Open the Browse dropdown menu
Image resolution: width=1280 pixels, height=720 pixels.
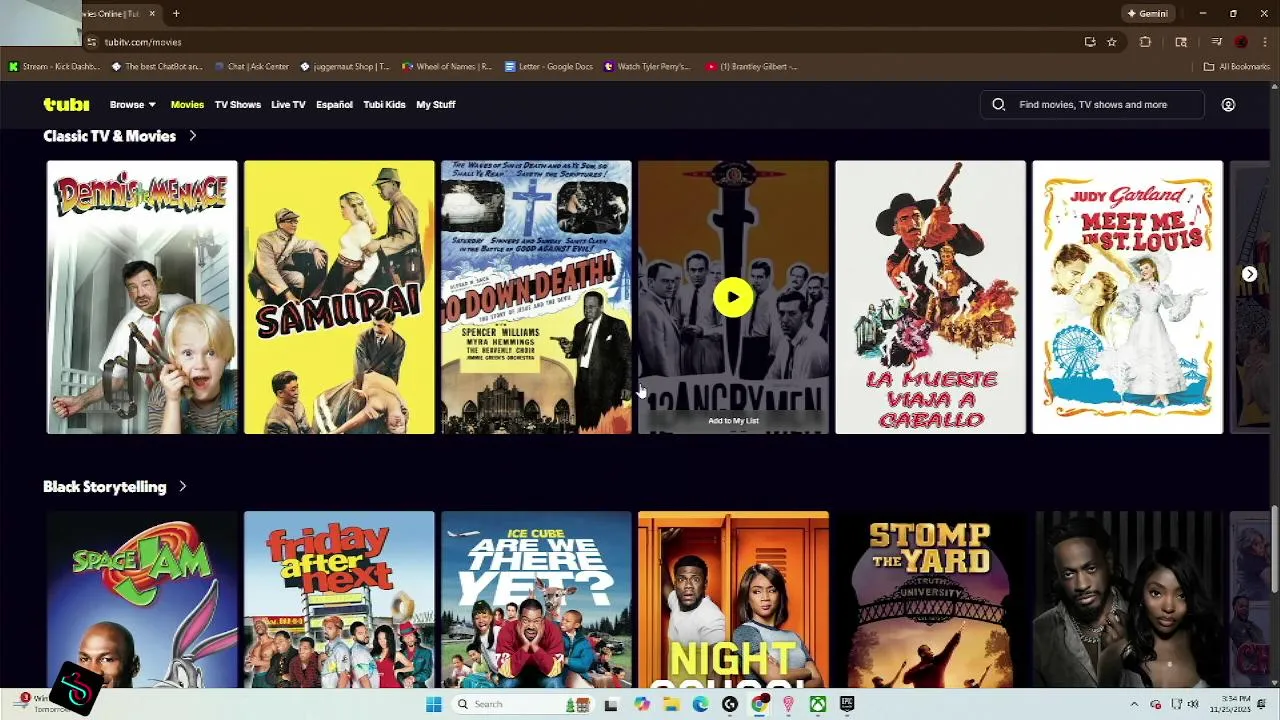click(132, 104)
